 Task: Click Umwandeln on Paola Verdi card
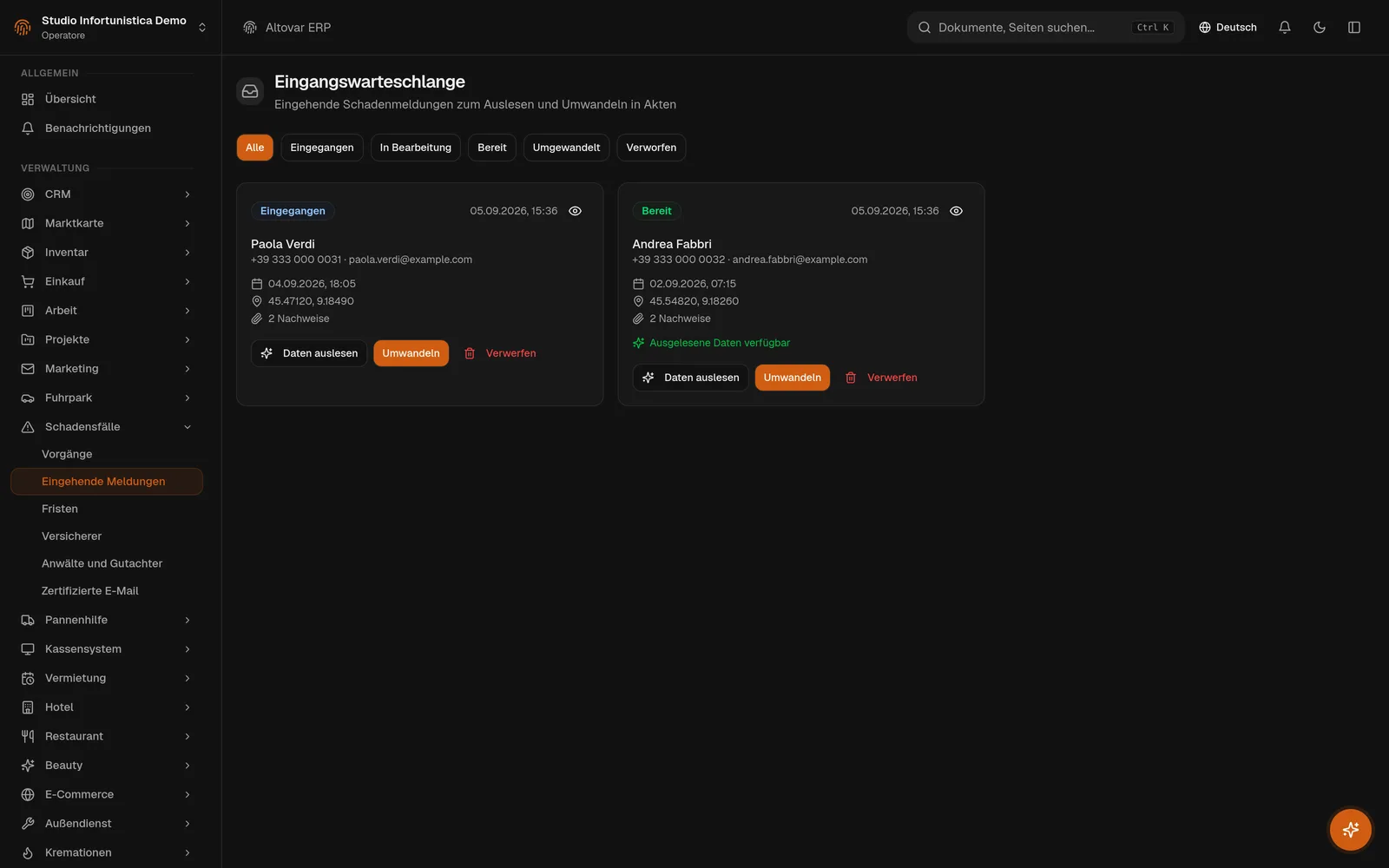click(411, 353)
